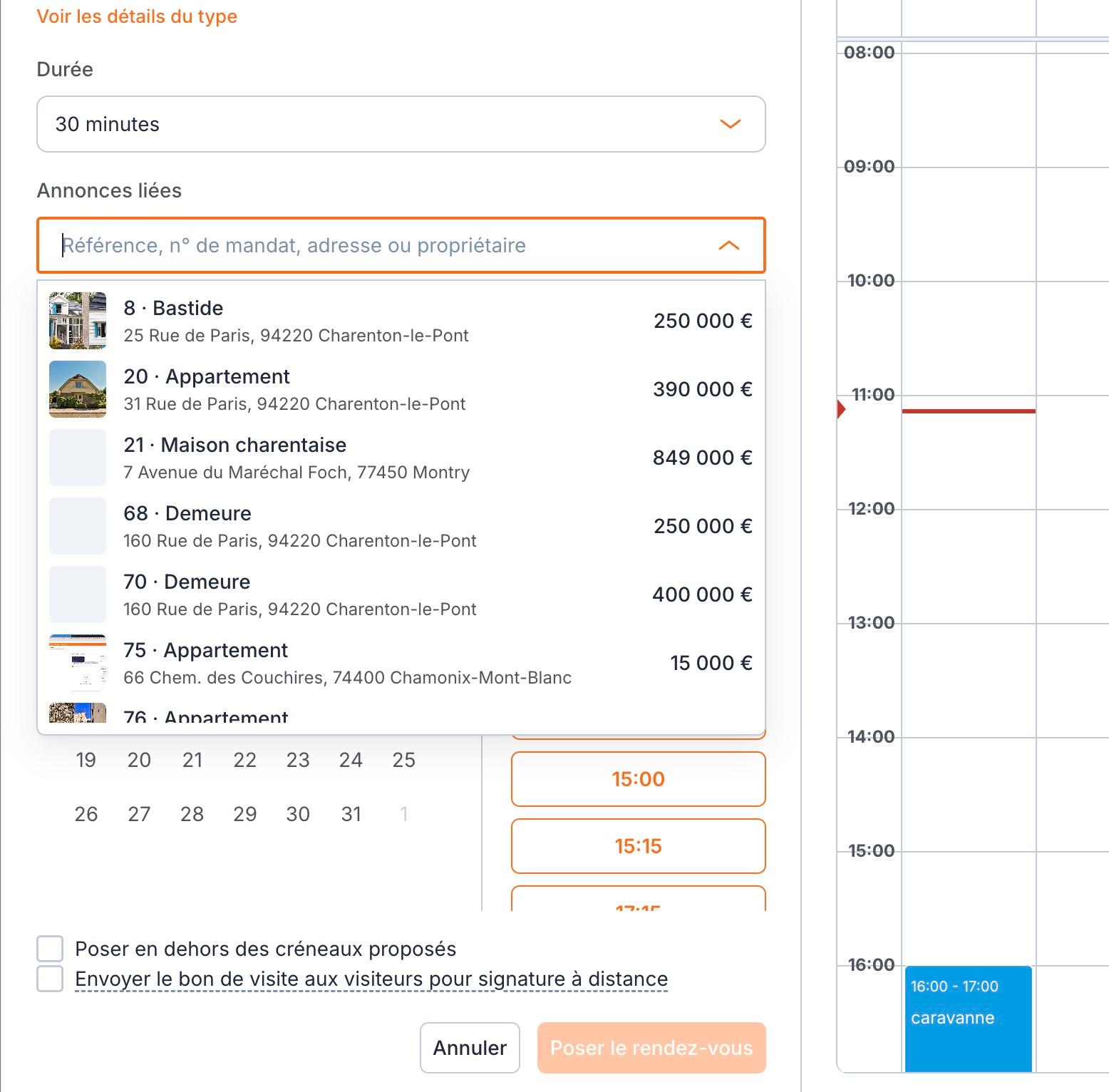
Task: Choose listing 70 · Demeure at 400 000 €
Action: pyautogui.click(x=401, y=594)
